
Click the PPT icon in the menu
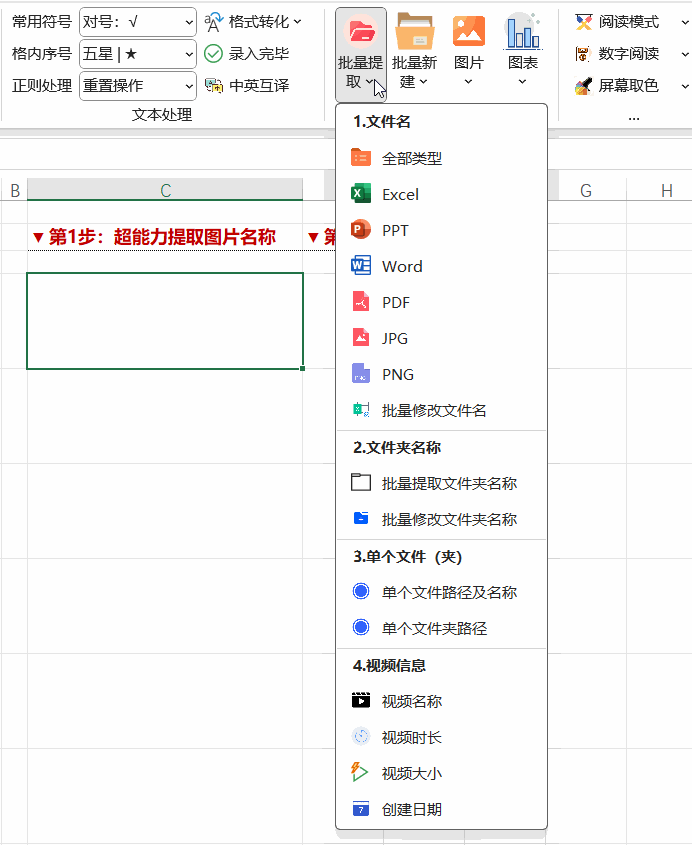coord(361,230)
